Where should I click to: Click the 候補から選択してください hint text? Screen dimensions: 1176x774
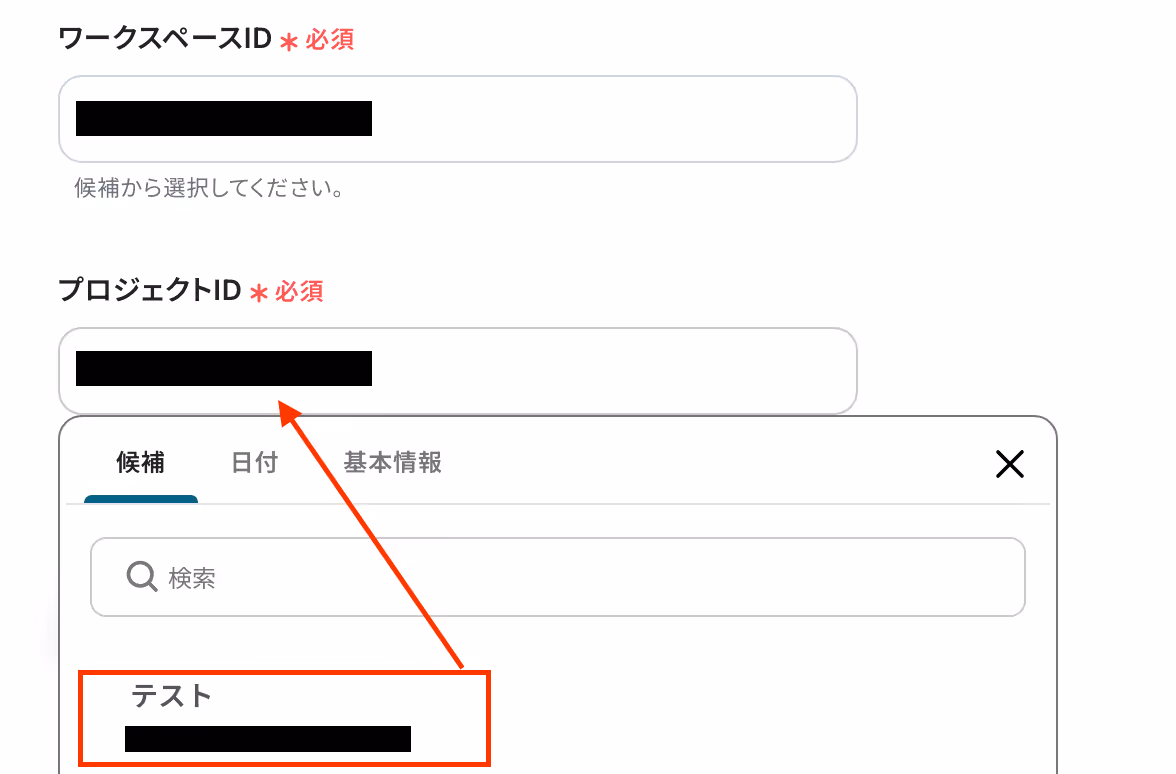tap(209, 188)
